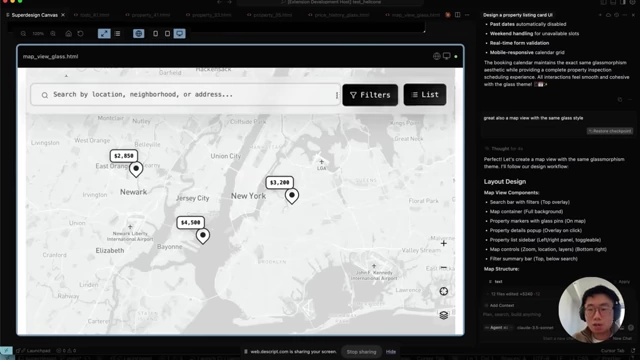
Task: Click the copy icon below chat response
Action: [x=620, y=100]
